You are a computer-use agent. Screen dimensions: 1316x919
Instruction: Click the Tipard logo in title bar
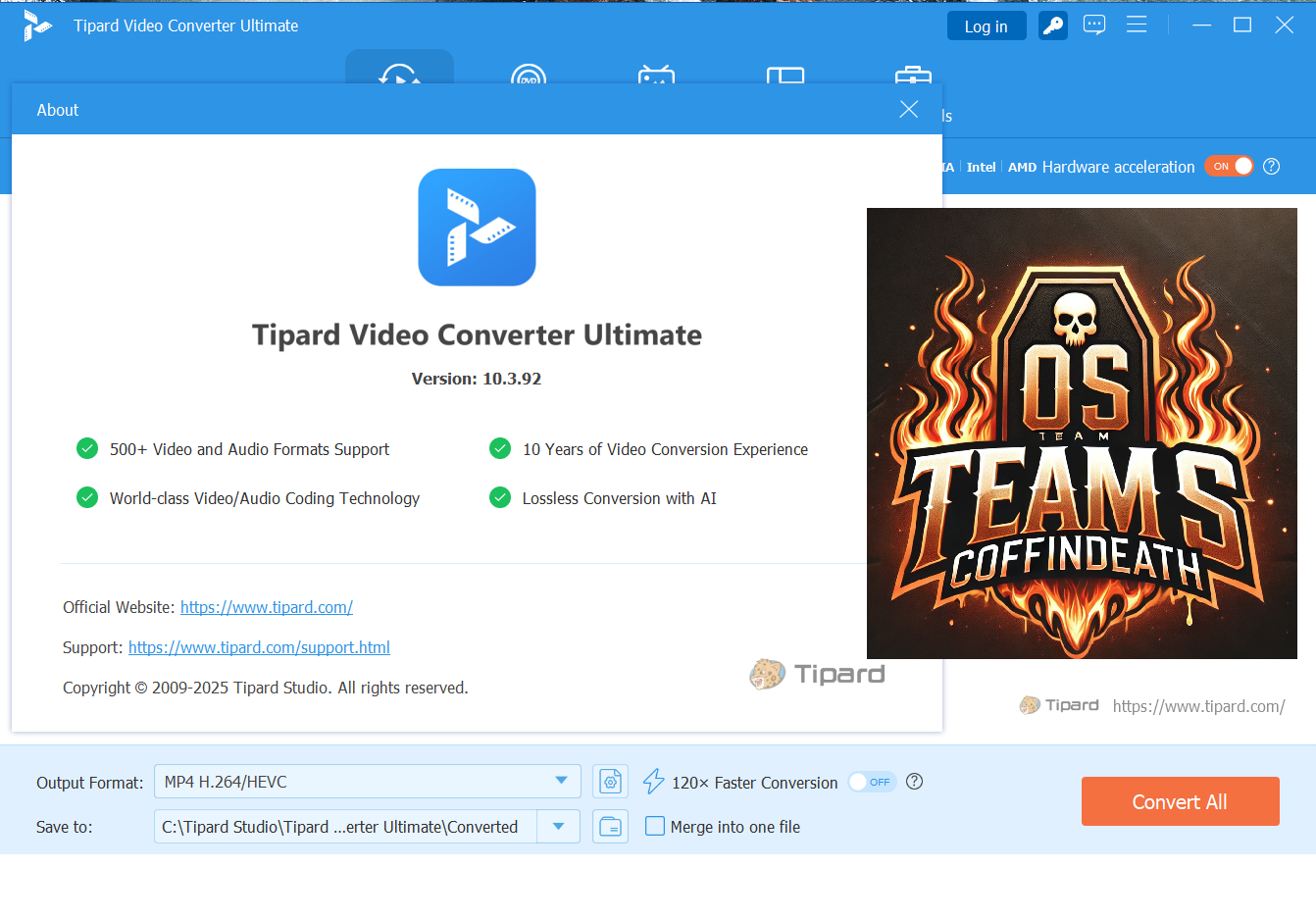point(36,26)
